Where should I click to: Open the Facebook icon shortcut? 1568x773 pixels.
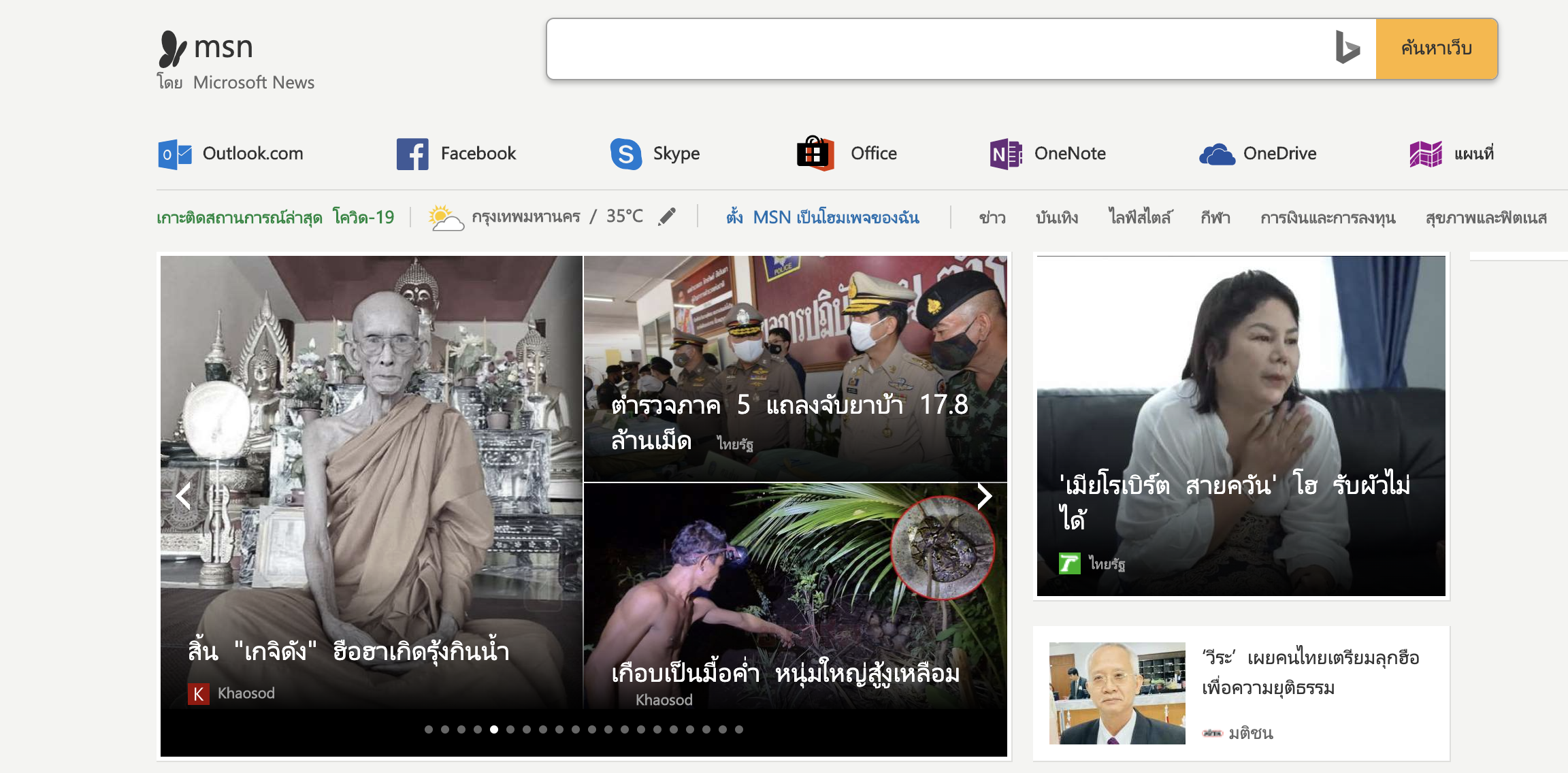tap(412, 154)
